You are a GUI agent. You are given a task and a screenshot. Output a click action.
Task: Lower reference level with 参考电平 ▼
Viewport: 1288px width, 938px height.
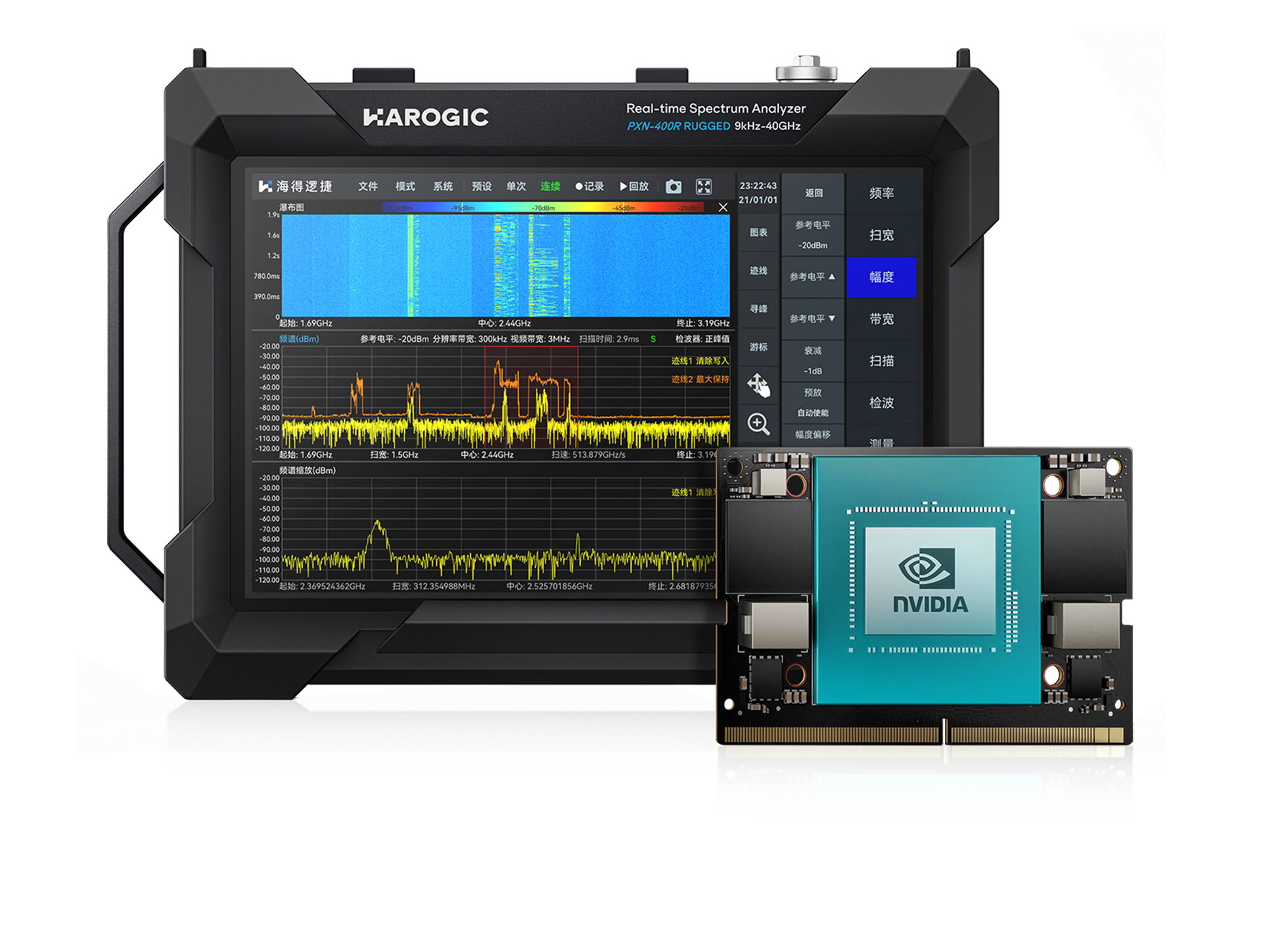[813, 319]
